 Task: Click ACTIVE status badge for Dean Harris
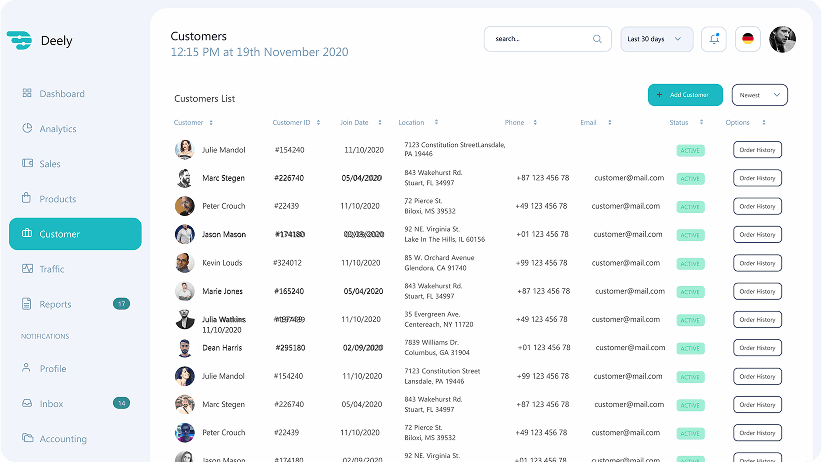[690, 349]
